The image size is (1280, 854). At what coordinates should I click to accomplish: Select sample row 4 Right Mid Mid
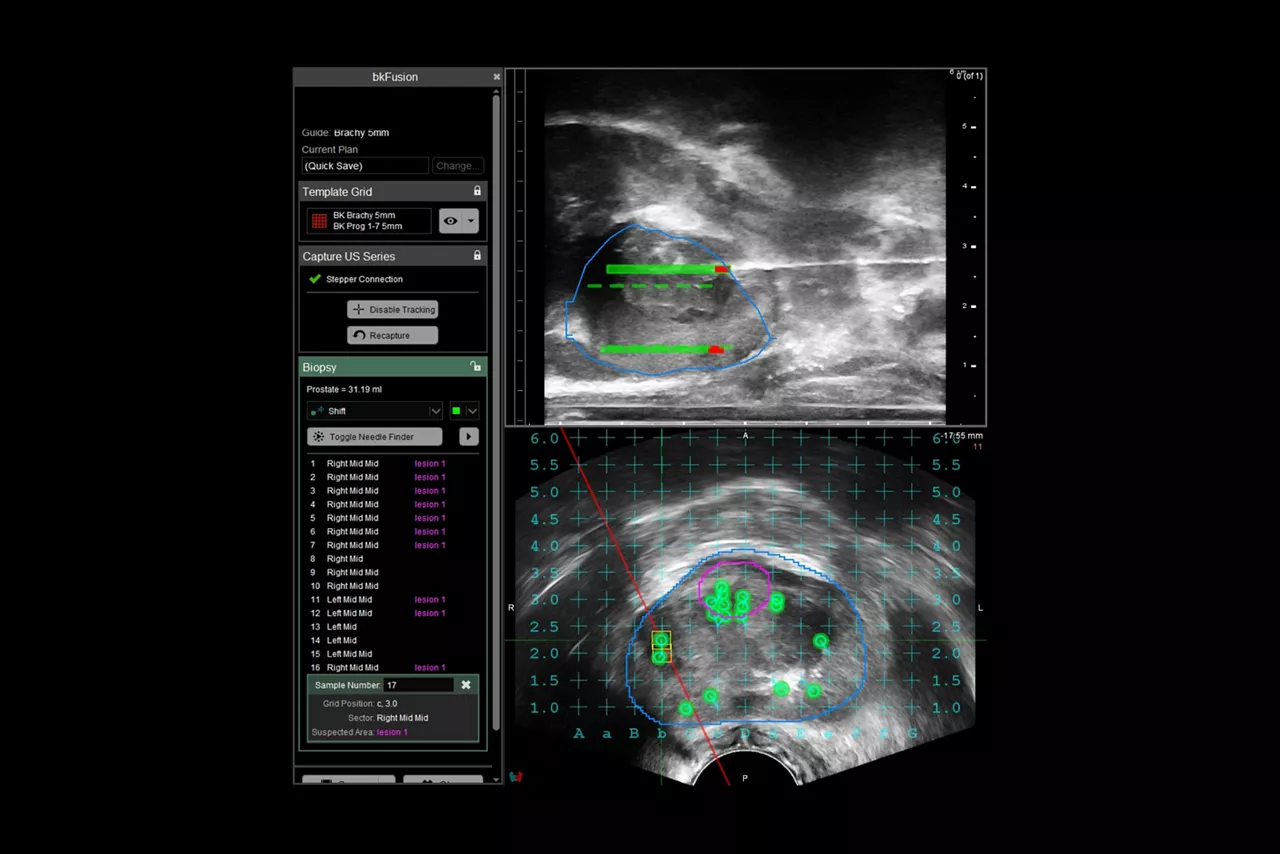(x=392, y=505)
